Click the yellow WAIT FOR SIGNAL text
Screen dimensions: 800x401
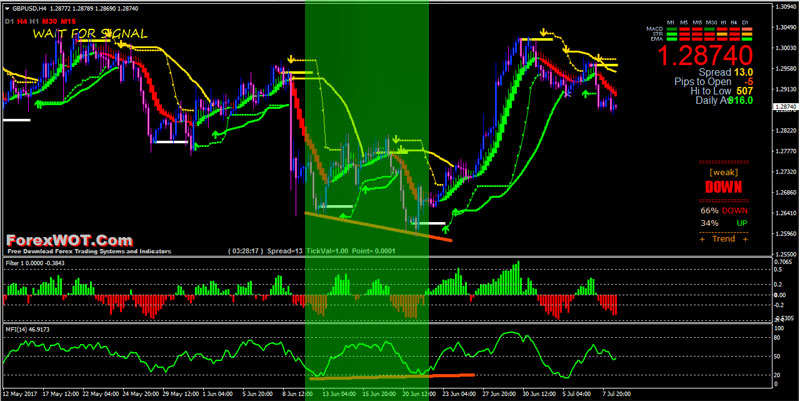coord(90,34)
